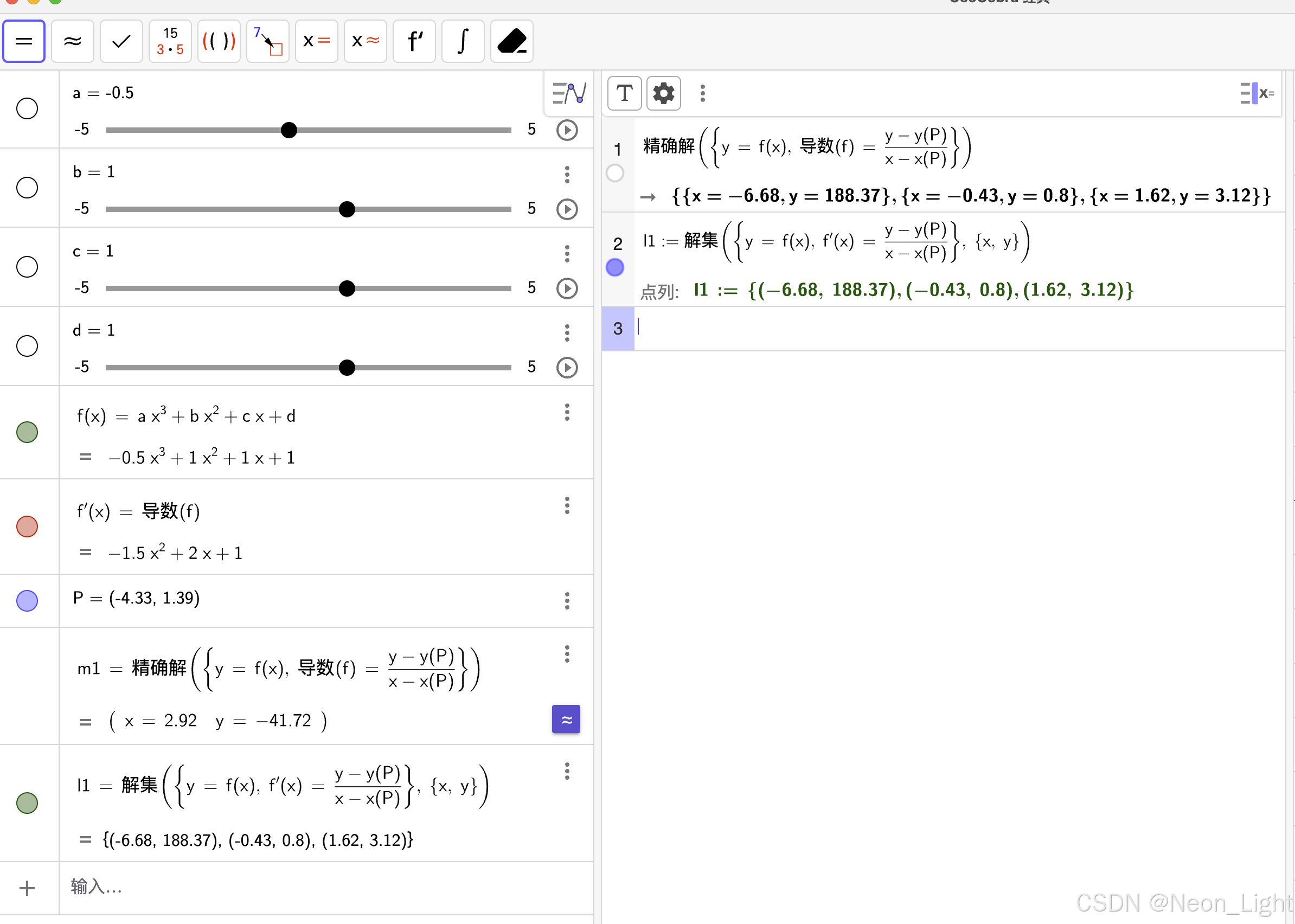This screenshot has width=1295, height=924.
Task: Select the Derivative f′ tool
Action: pyautogui.click(x=415, y=41)
